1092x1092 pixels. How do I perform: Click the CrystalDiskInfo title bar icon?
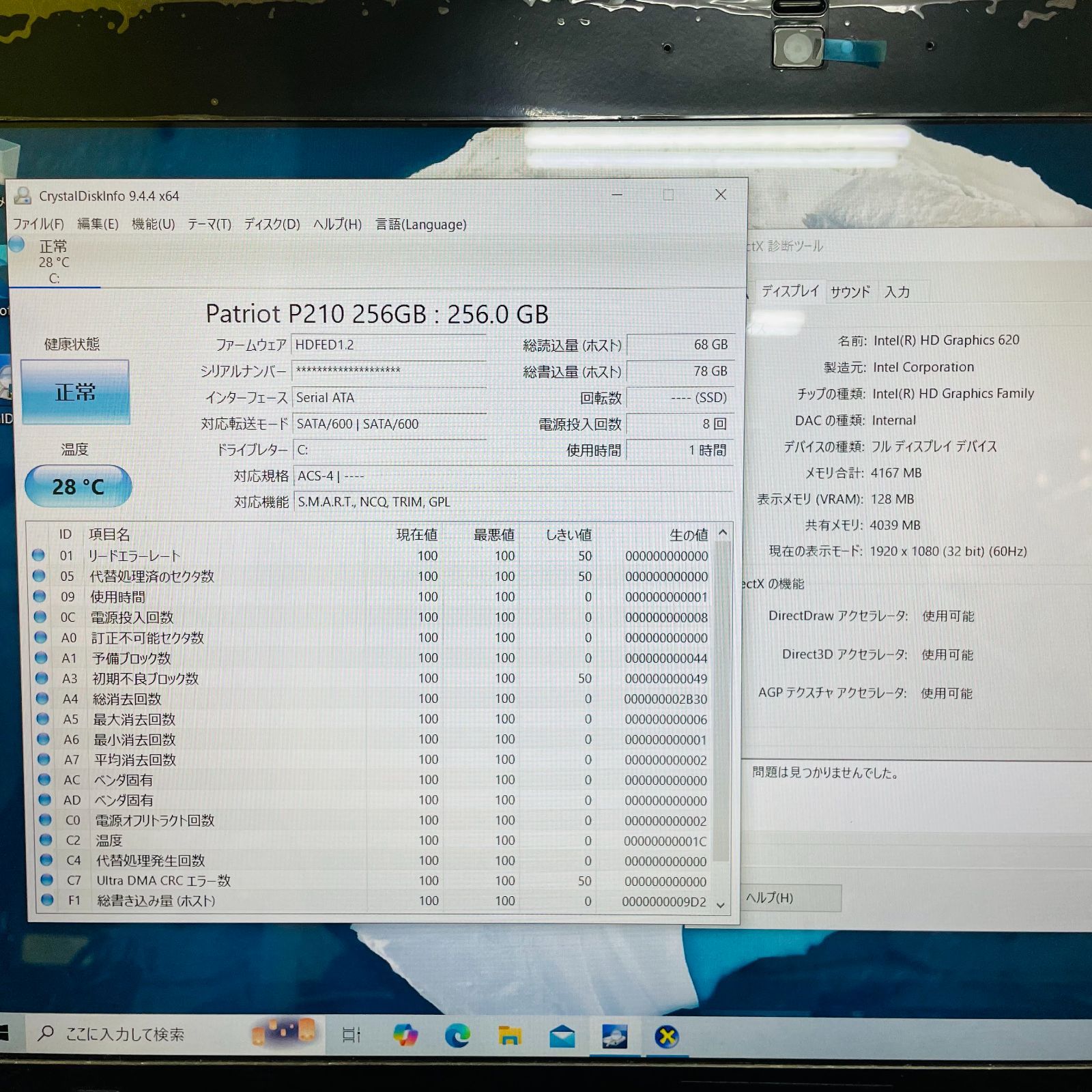(23, 196)
